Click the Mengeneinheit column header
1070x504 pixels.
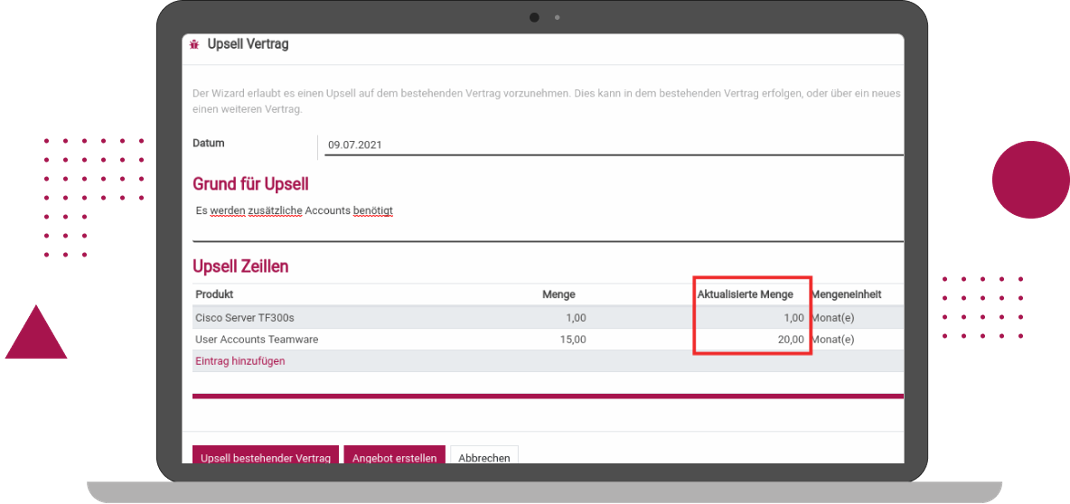845,294
